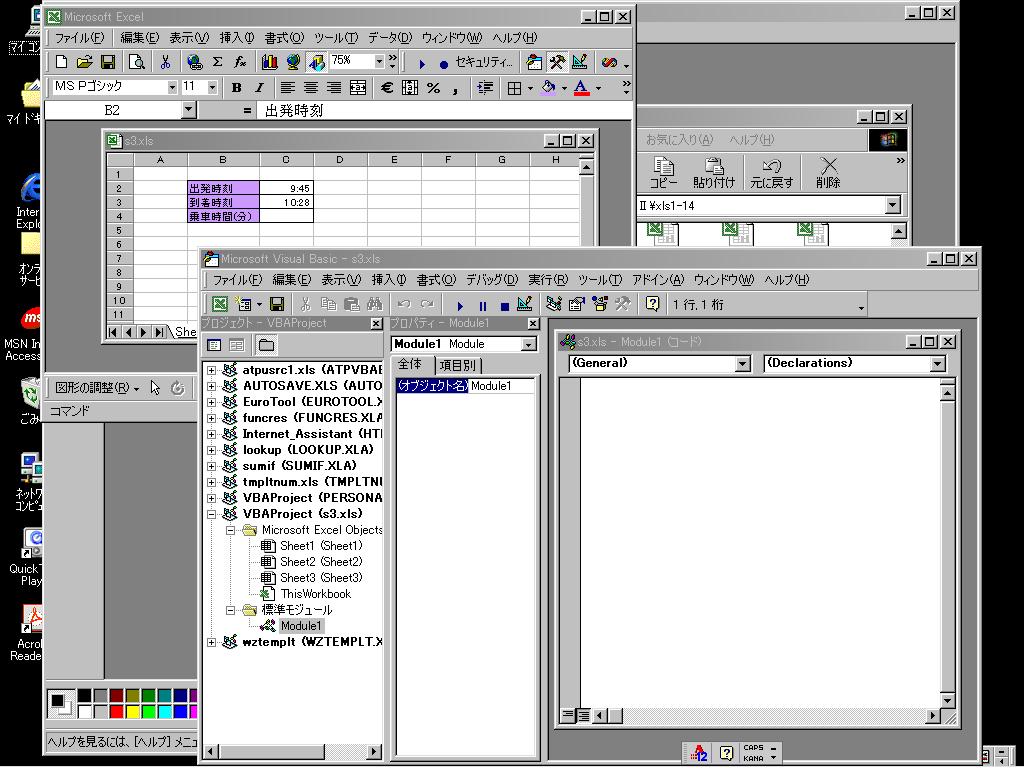Toggle Italic formatting in Excel

[259, 88]
